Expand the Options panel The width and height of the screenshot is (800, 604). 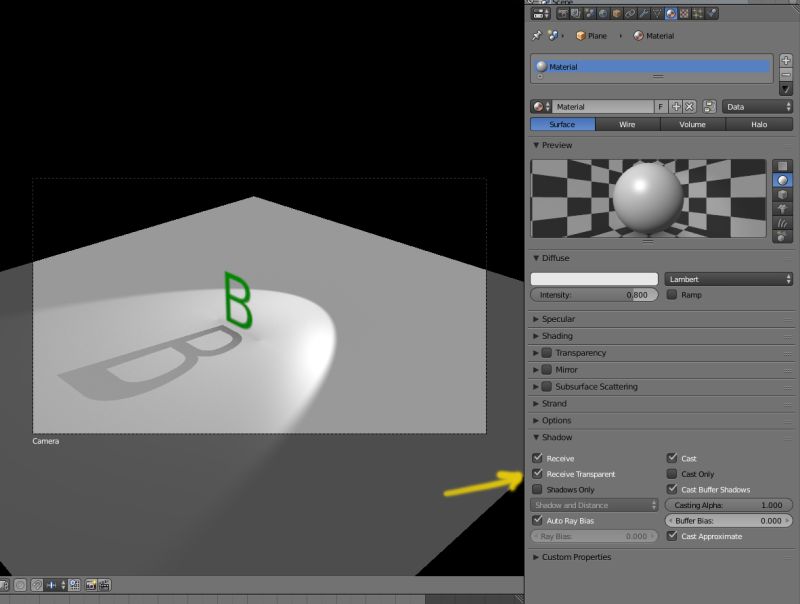552,420
